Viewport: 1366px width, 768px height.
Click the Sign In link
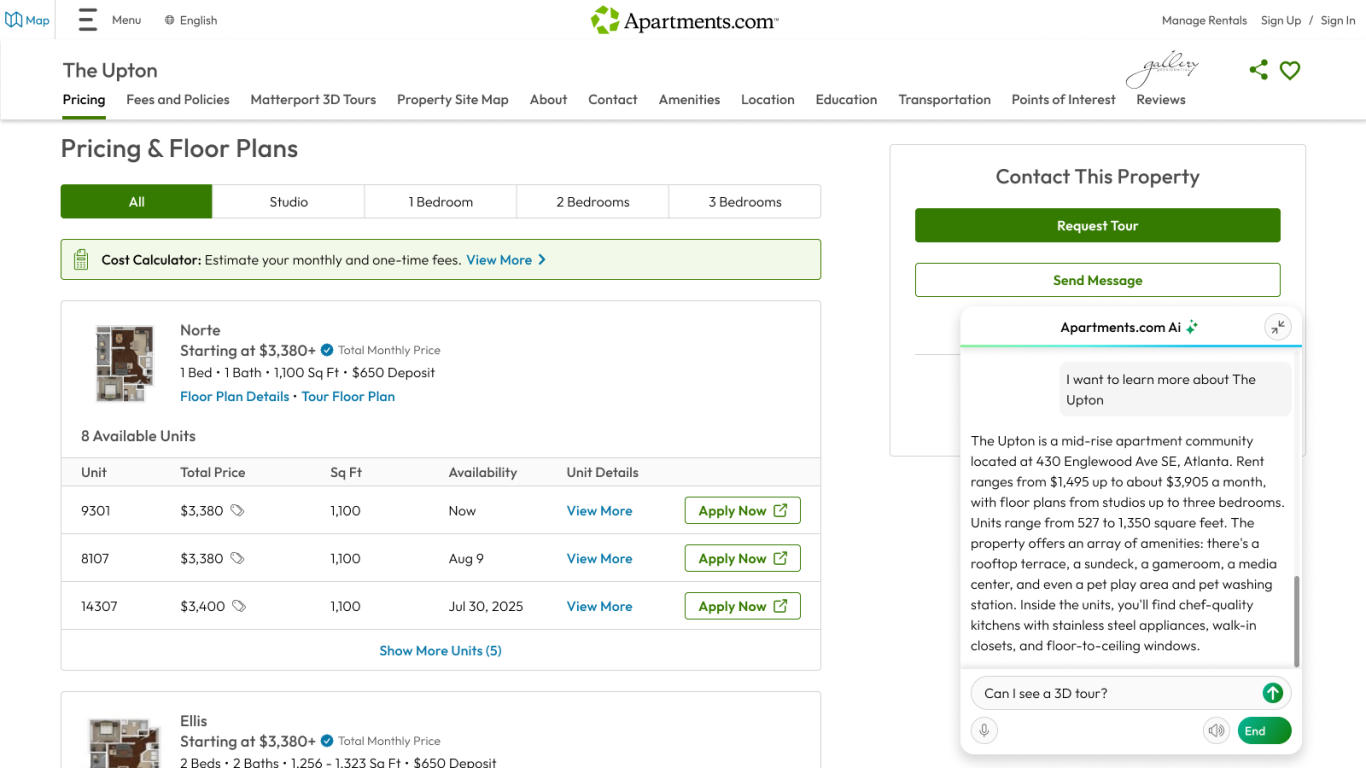pyautogui.click(x=1338, y=20)
